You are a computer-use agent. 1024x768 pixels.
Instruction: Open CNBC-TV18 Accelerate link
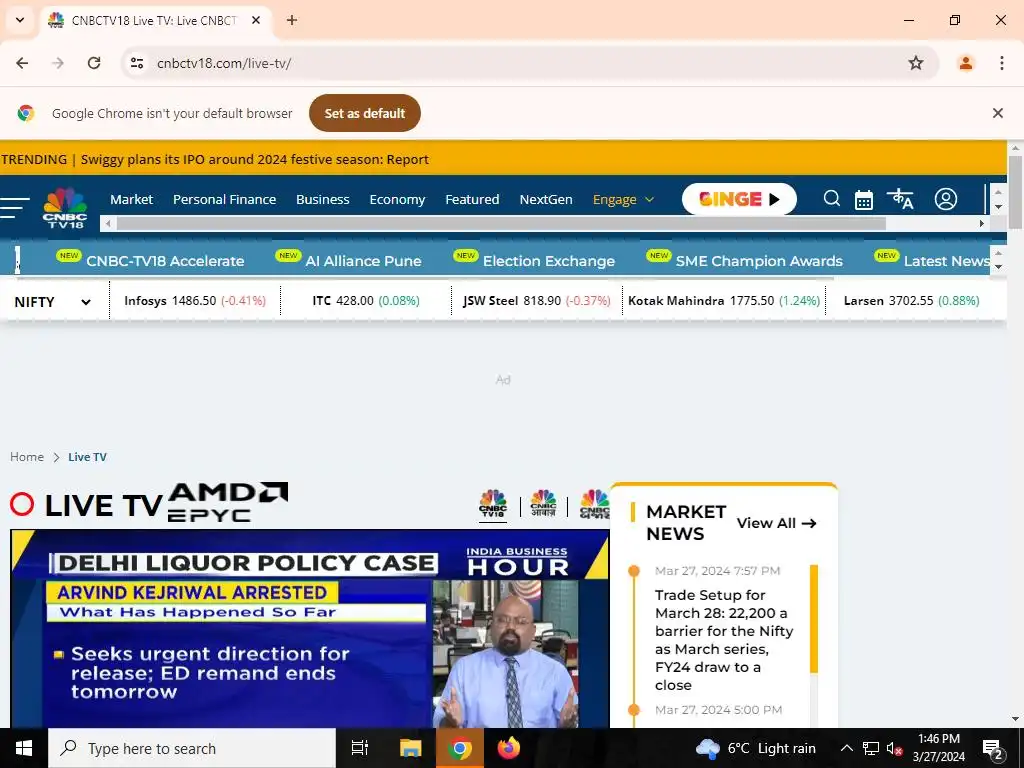(x=165, y=261)
